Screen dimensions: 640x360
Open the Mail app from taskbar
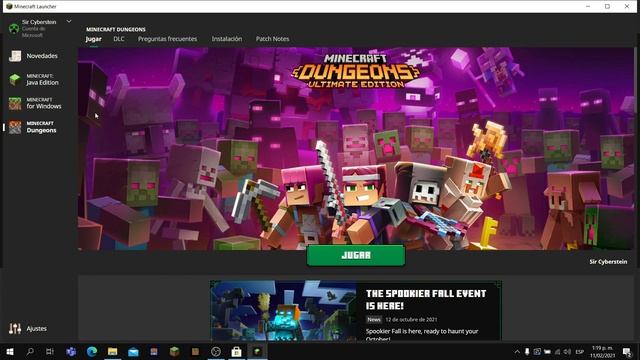(133, 351)
